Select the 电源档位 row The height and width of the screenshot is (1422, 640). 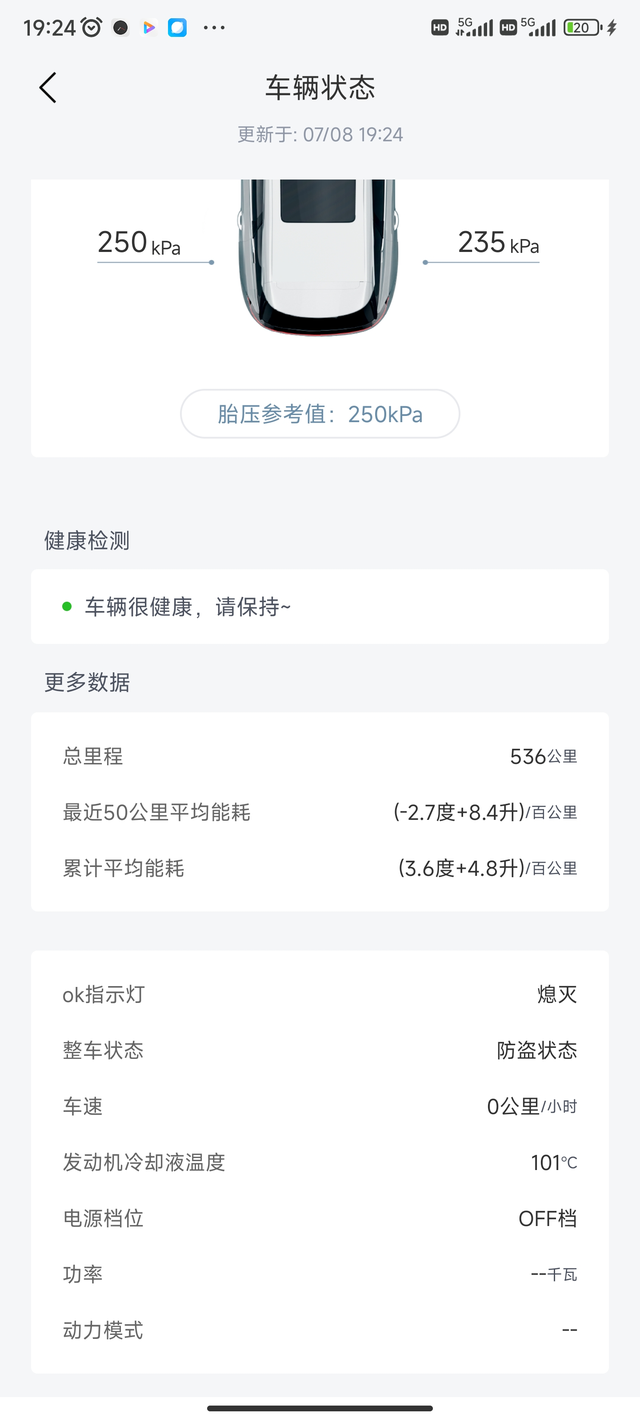320,1219
